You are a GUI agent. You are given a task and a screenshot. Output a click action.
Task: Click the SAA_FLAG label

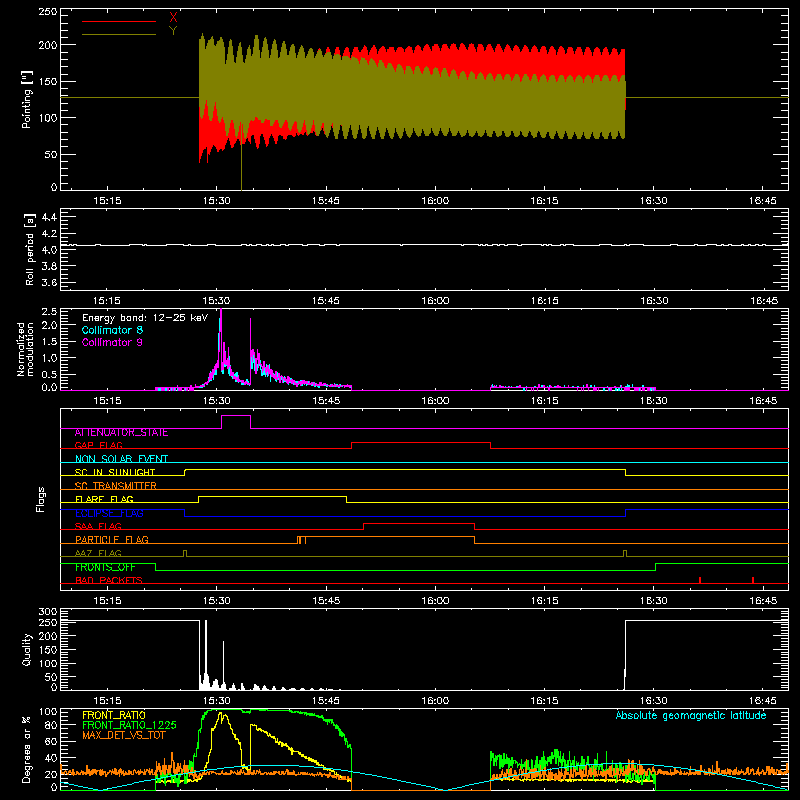tap(98, 526)
